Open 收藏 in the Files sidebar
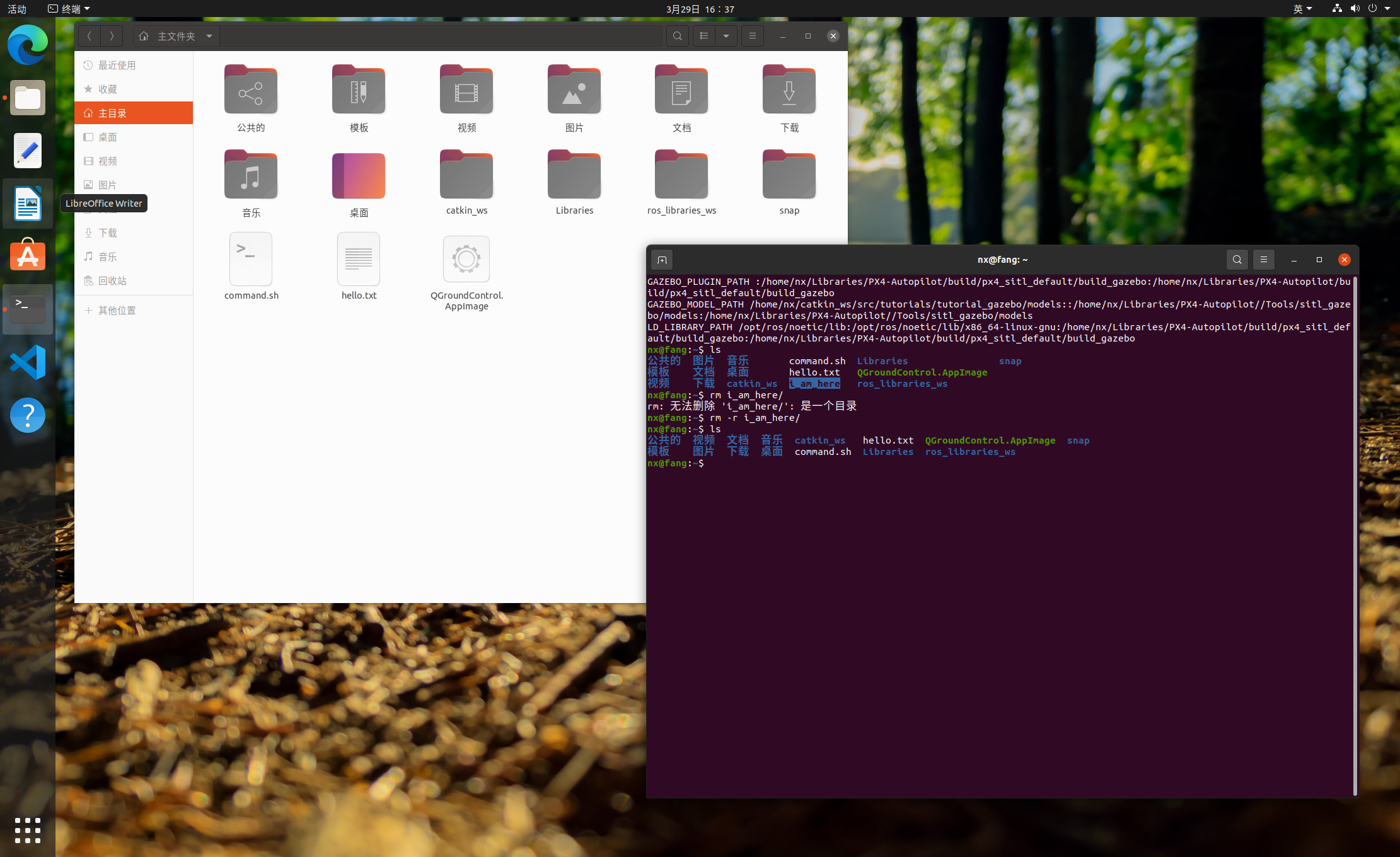Image resolution: width=1400 pixels, height=857 pixels. click(x=134, y=89)
